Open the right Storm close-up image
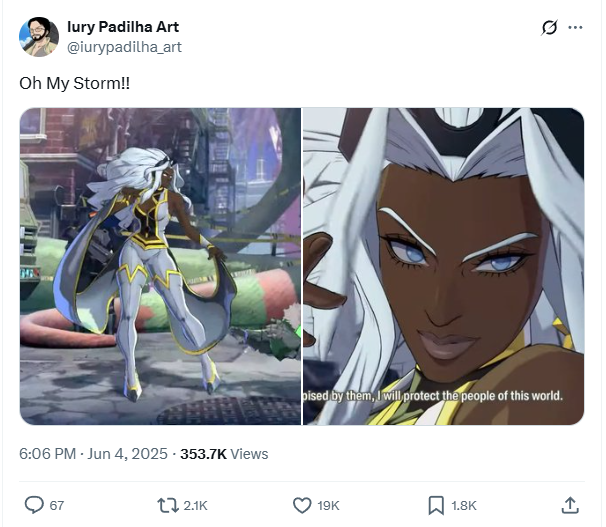The width and height of the screenshot is (606, 527). (443, 266)
